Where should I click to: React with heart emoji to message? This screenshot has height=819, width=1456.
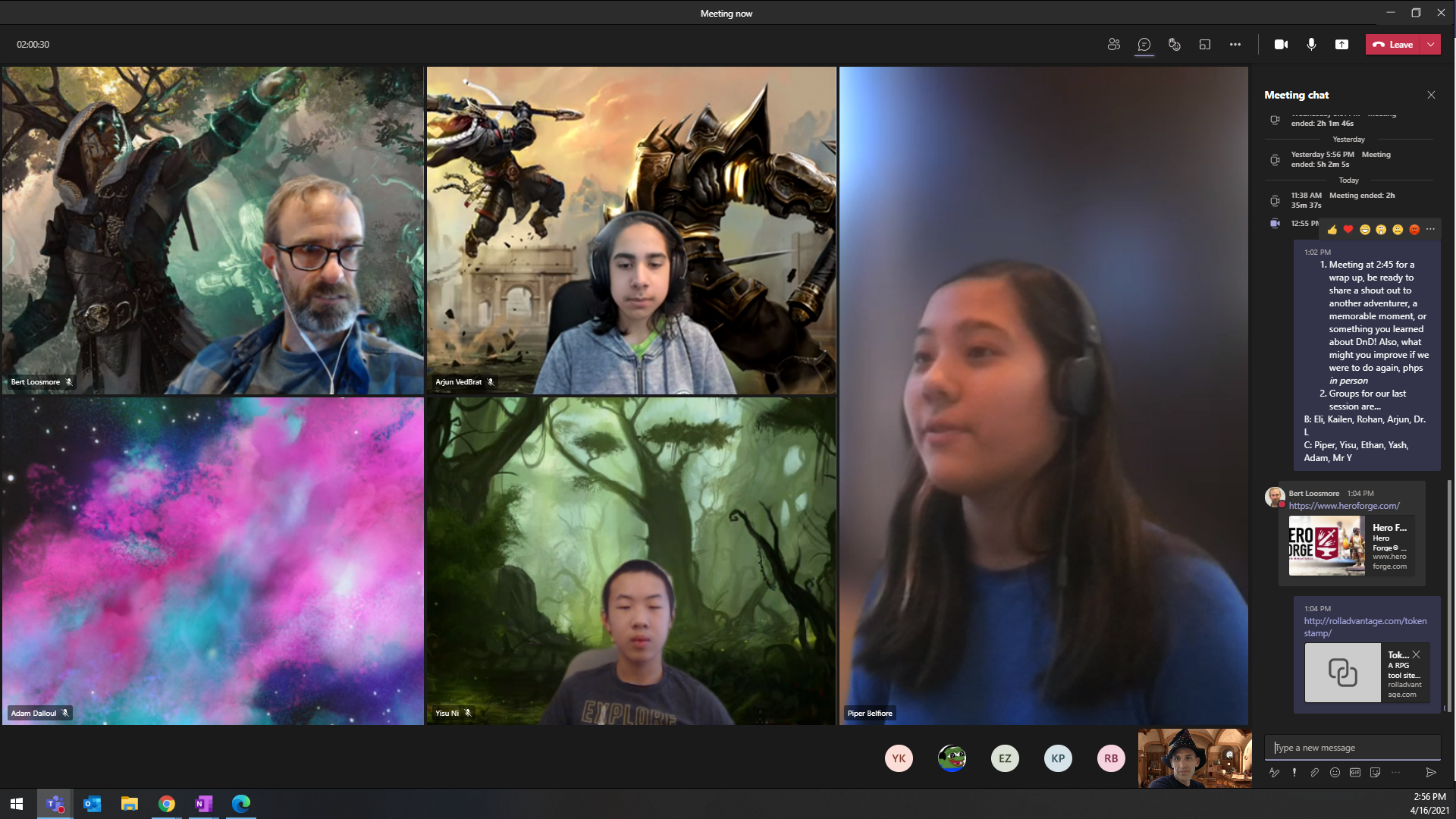(x=1348, y=229)
